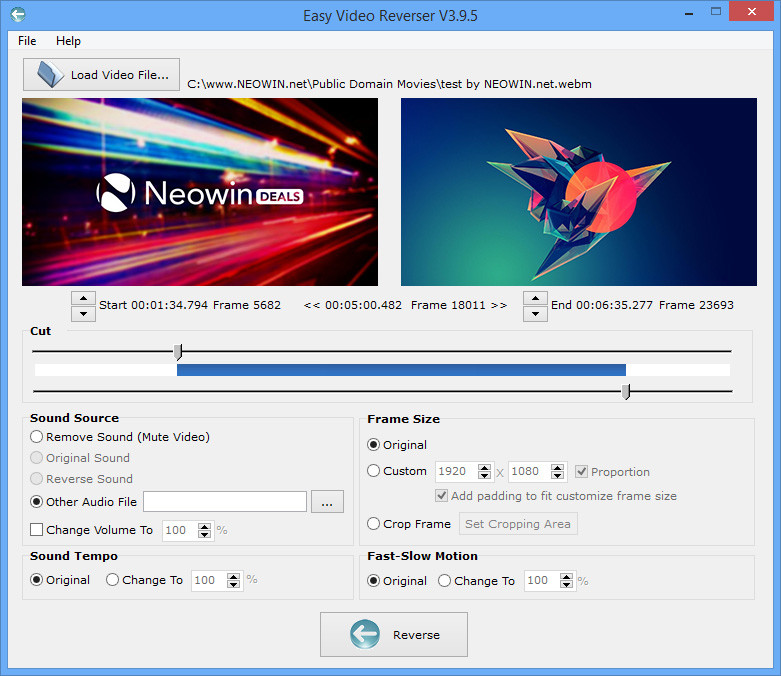Click the blue cut range bar
The image size is (781, 676).
[x=401, y=370]
